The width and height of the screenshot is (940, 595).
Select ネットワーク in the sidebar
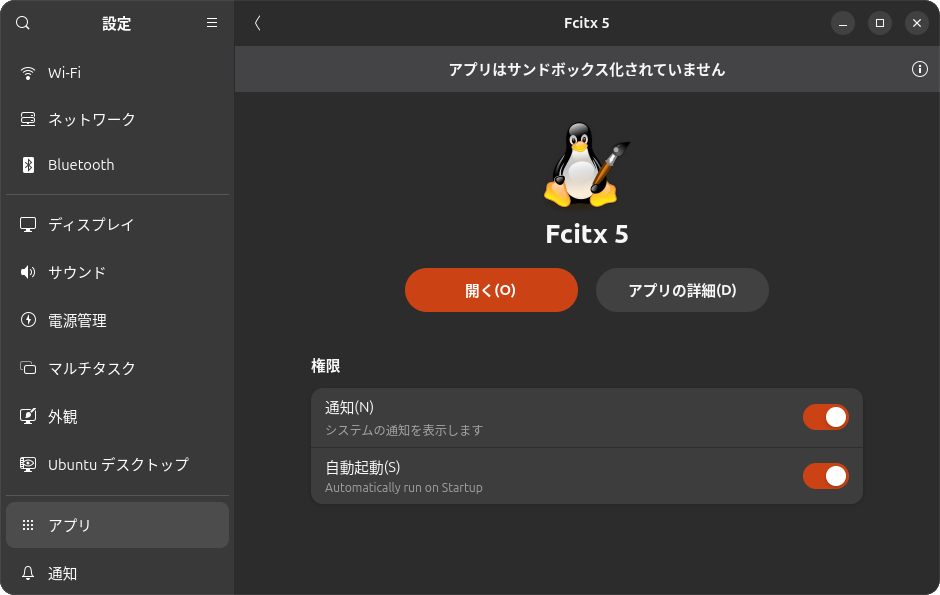118,119
